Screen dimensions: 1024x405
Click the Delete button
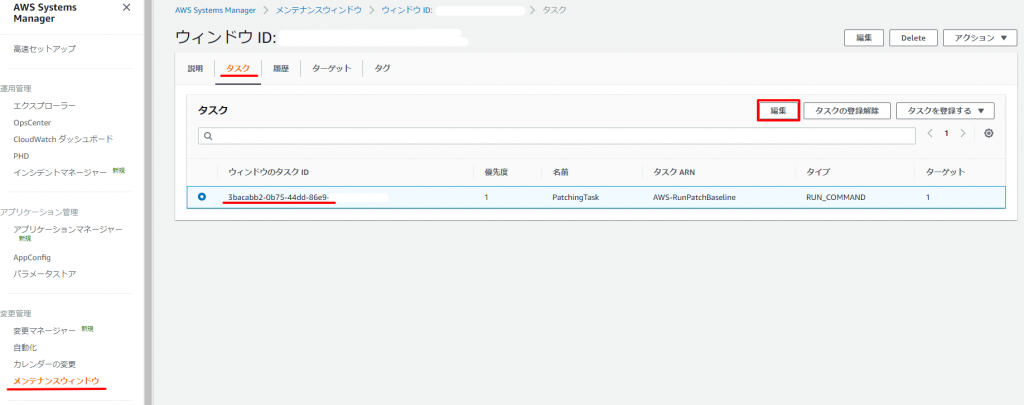pyautogui.click(x=913, y=38)
